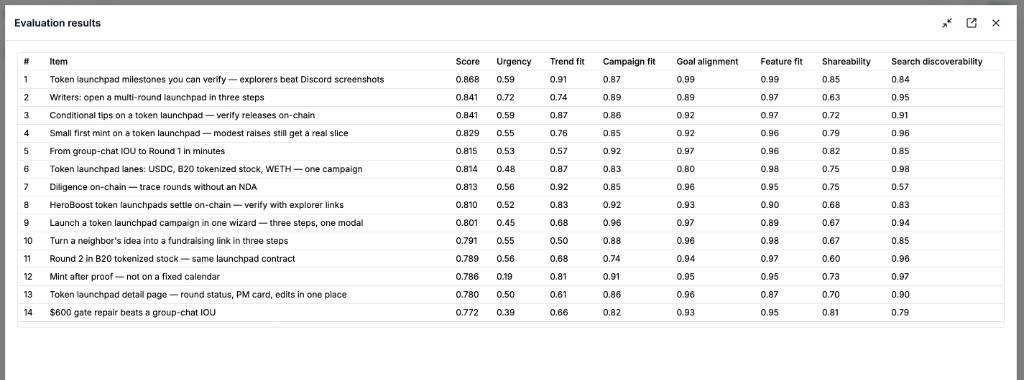The image size is (1024, 380).
Task: Click the '#' column header
Action: tap(26, 61)
